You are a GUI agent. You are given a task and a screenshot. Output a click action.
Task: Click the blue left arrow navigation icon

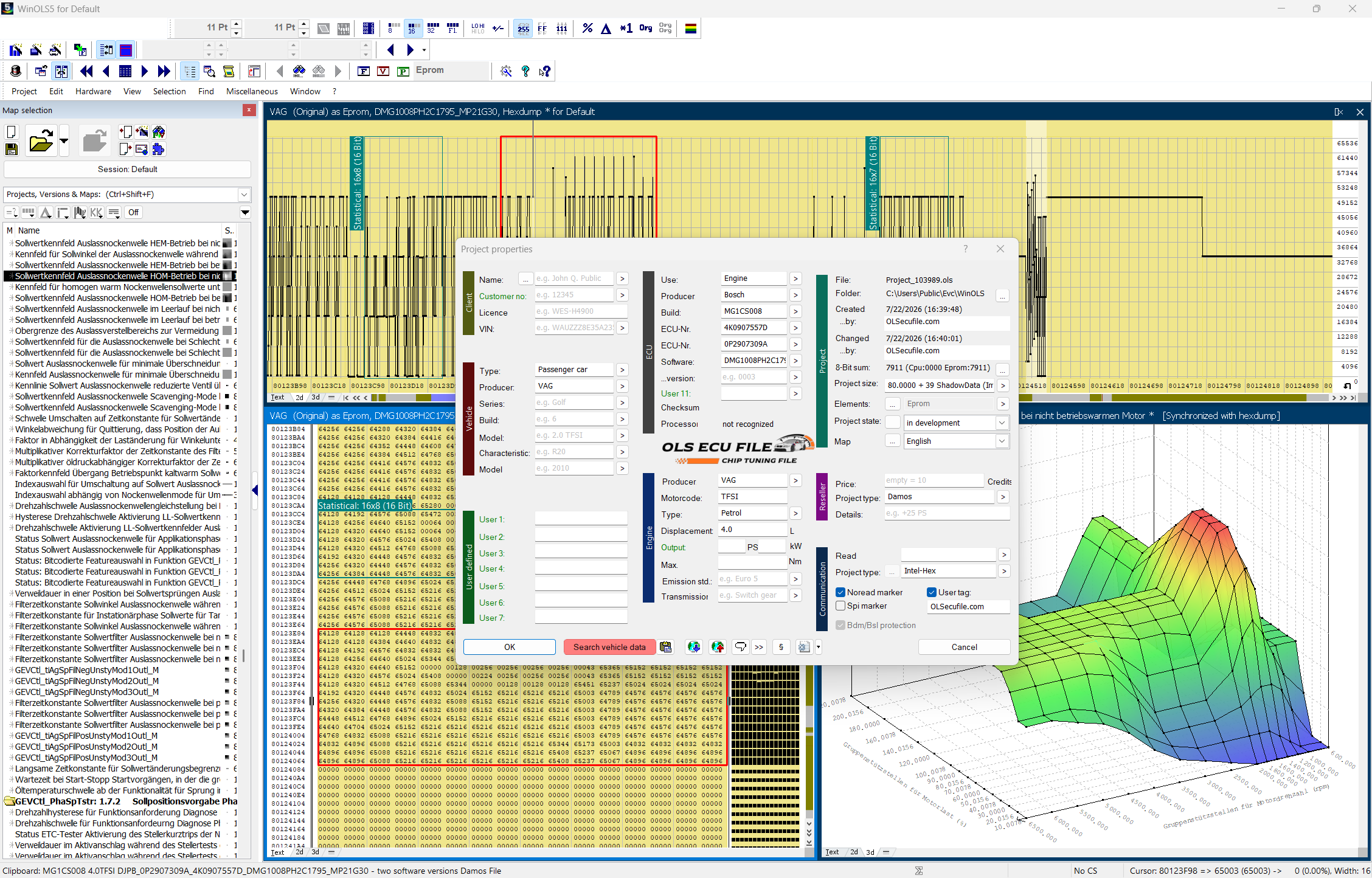pos(390,50)
